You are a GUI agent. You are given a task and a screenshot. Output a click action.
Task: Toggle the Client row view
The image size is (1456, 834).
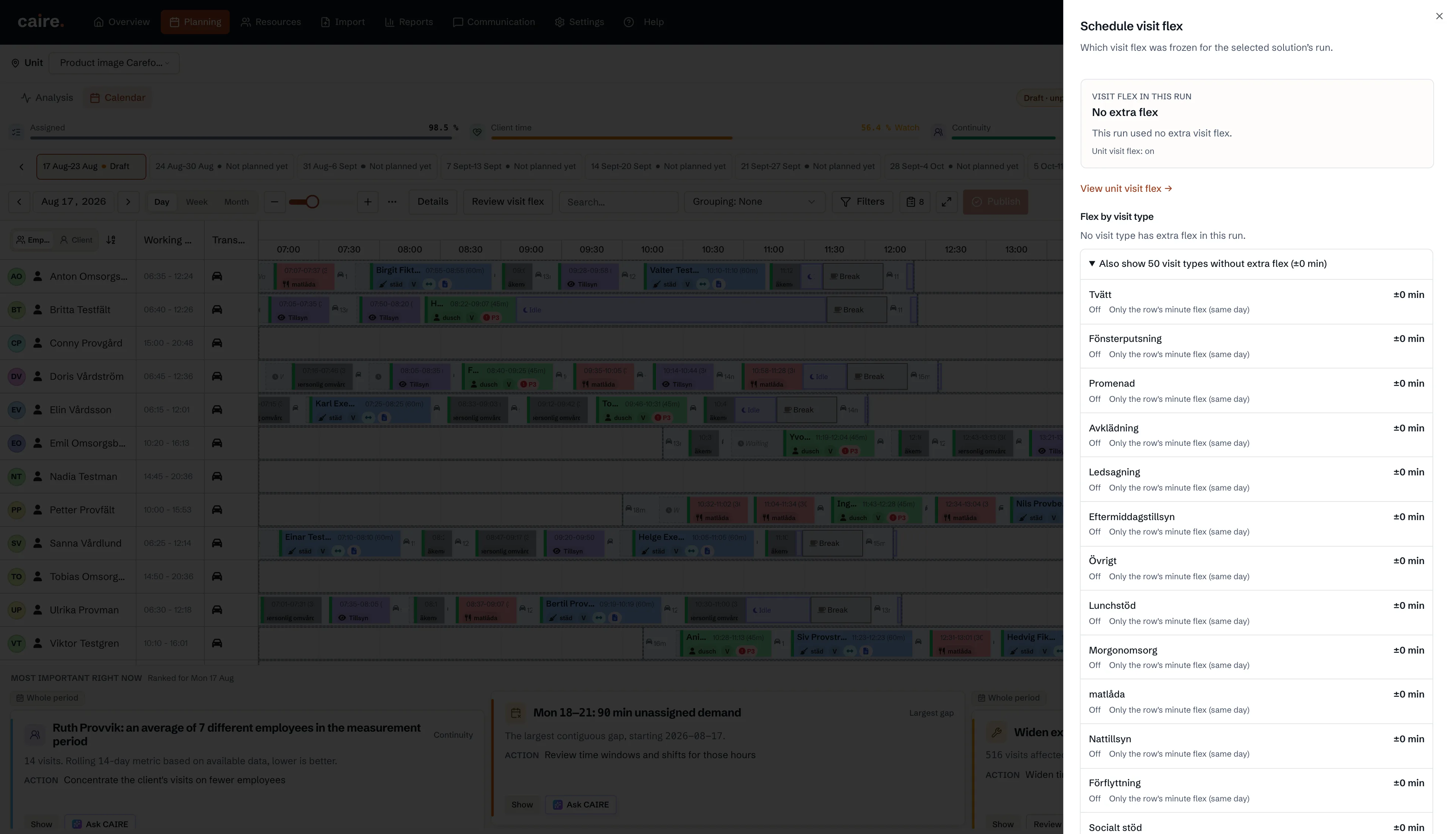[76, 240]
